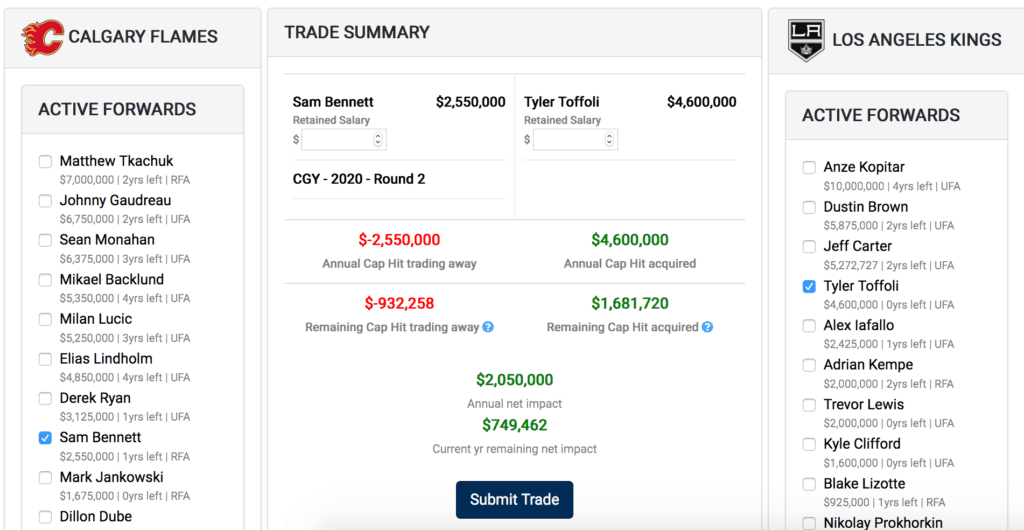Uncheck the Sam Bennett checkbox
The image size is (1024, 530).
(45, 438)
